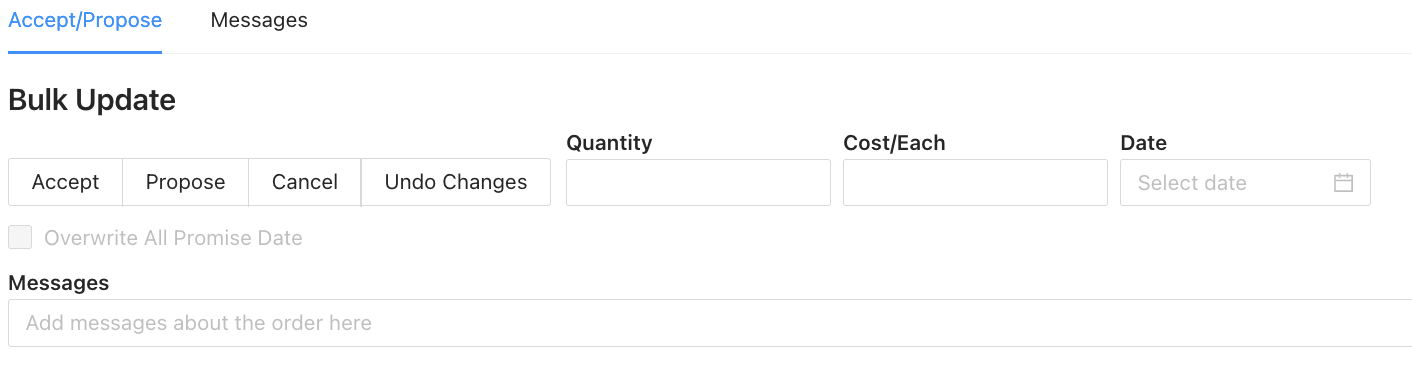1412x366 pixels.
Task: Revert edits with Undo Changes
Action: click(456, 182)
